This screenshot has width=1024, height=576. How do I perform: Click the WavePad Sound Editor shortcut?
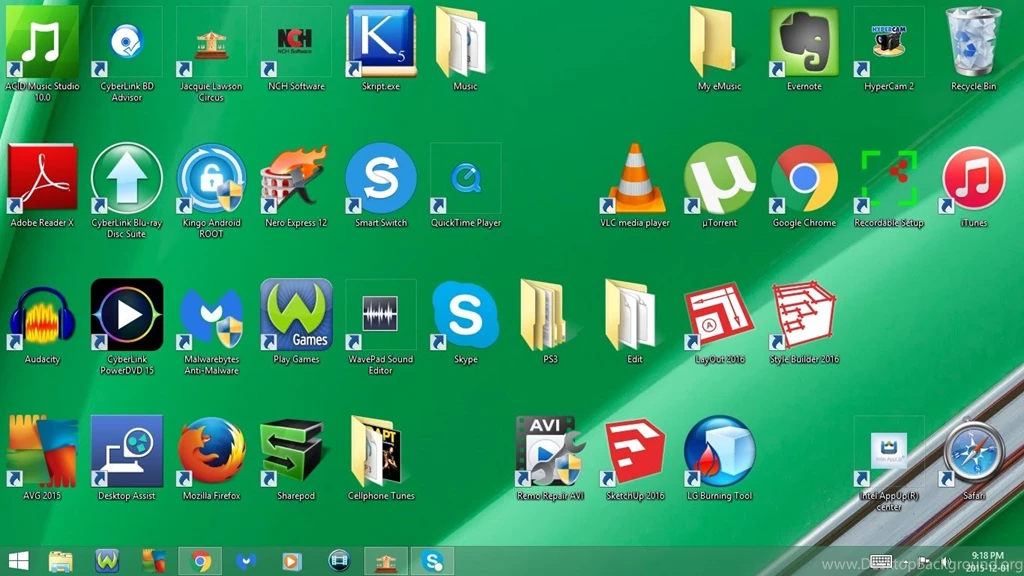coord(380,316)
